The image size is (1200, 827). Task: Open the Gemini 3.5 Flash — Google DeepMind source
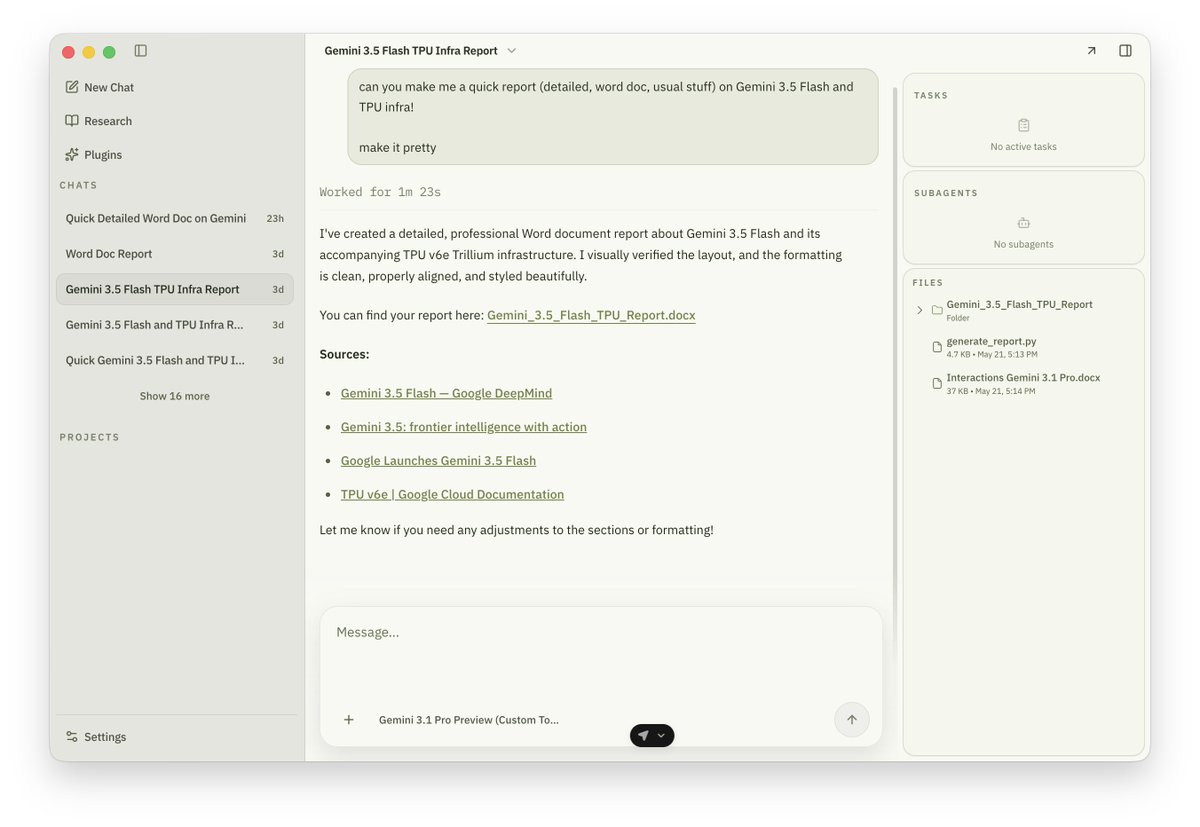tap(446, 393)
